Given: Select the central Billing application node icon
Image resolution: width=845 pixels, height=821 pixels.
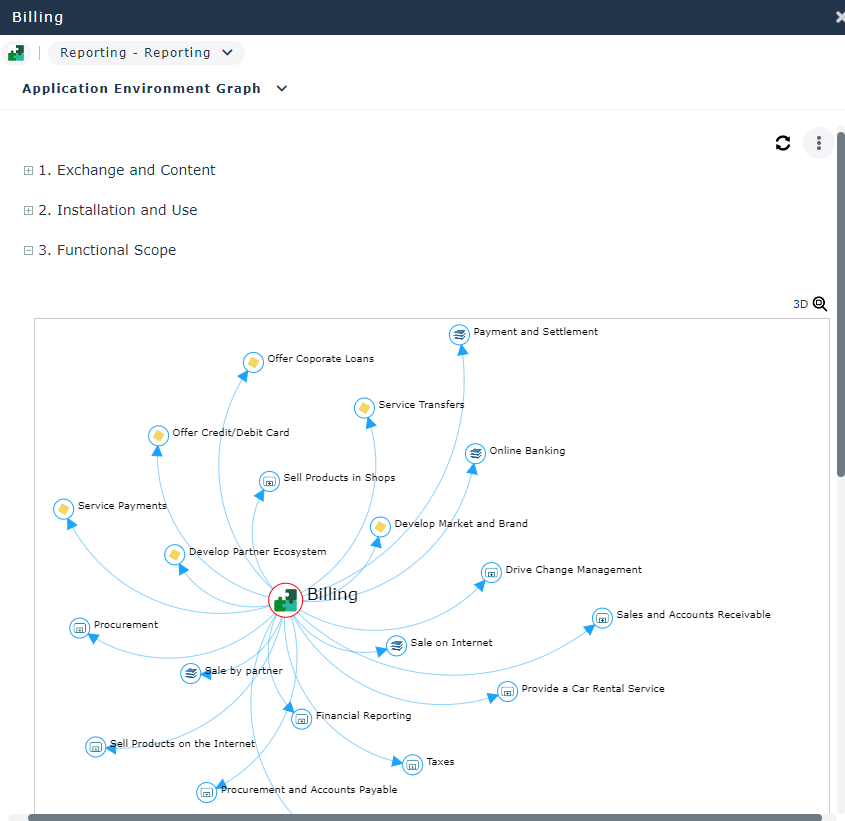Looking at the screenshot, I should (286, 599).
